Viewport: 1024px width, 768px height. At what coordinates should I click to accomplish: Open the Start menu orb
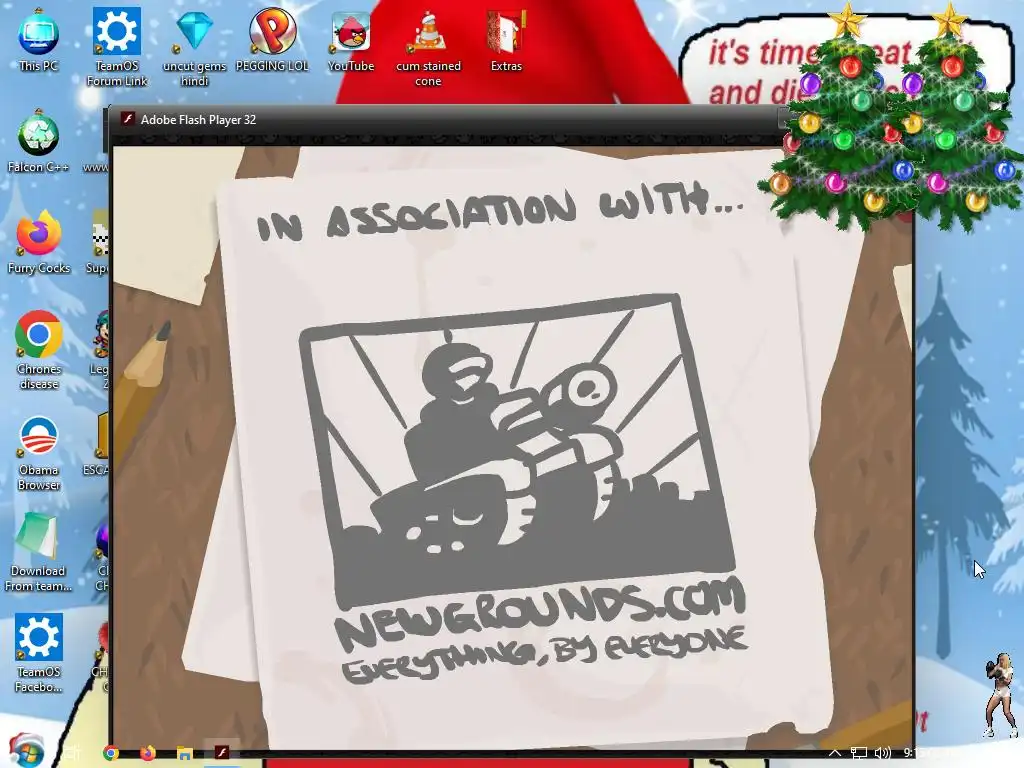pyautogui.click(x=26, y=751)
